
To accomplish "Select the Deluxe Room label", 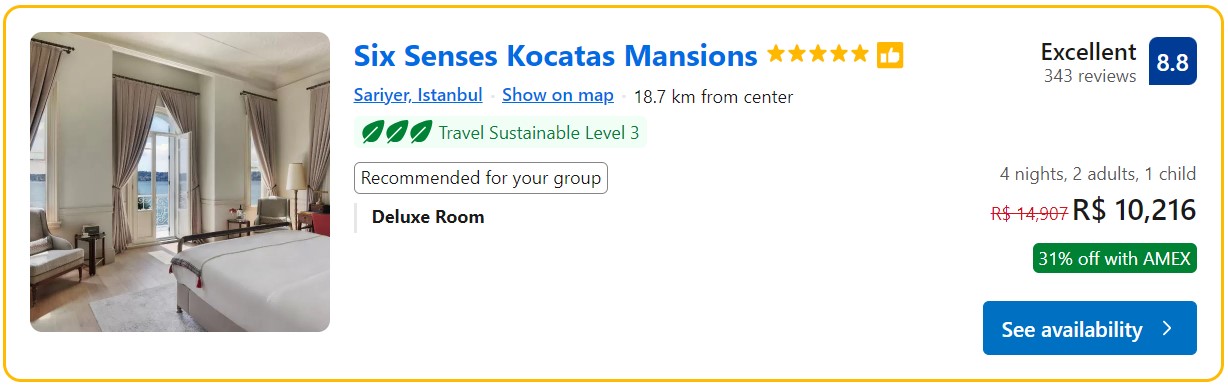I will (428, 217).
